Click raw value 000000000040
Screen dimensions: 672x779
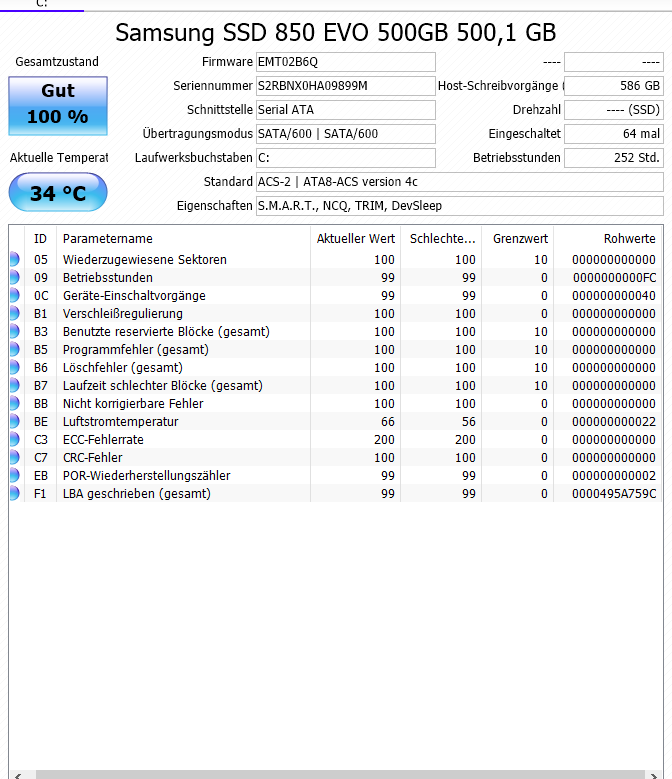coord(614,296)
